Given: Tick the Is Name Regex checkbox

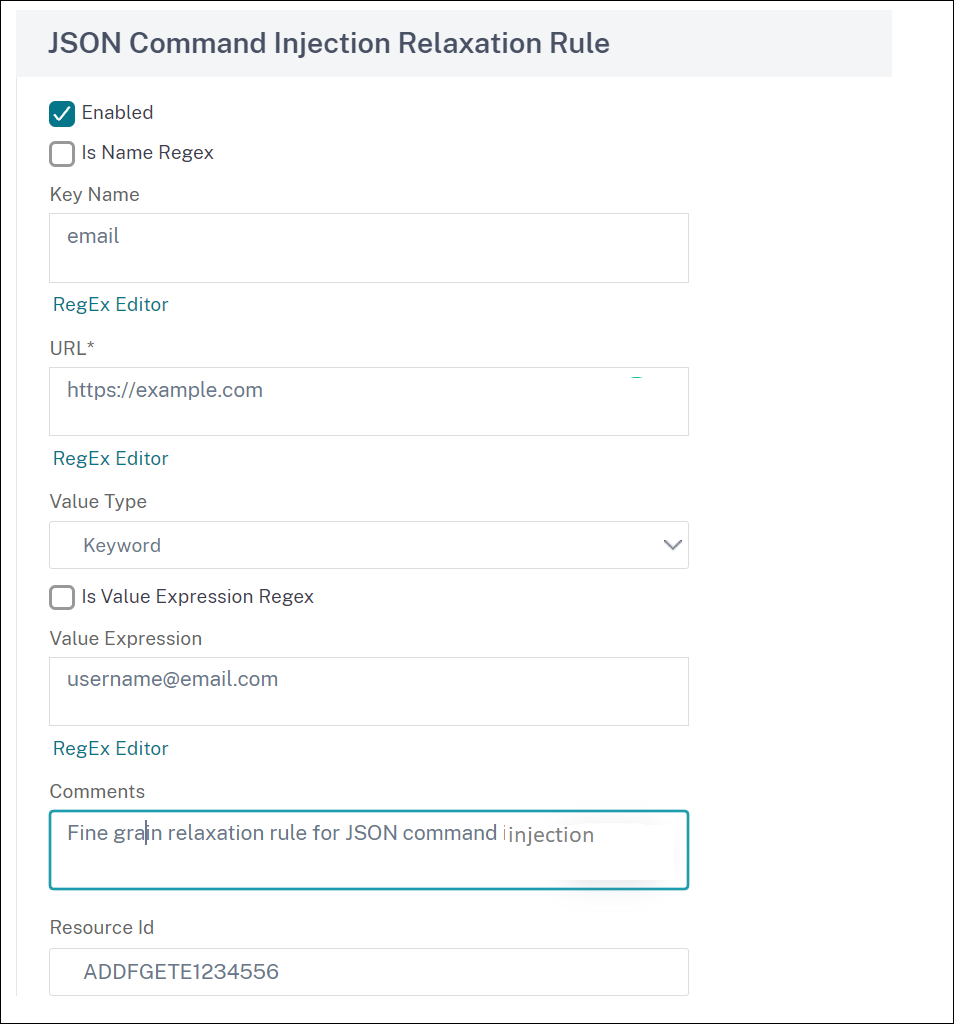Looking at the screenshot, I should pos(62,154).
